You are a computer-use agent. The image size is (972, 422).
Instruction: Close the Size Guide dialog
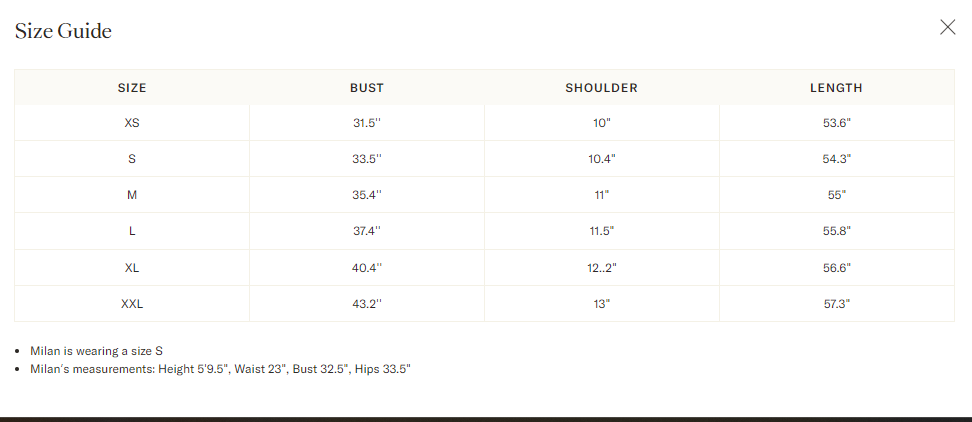[x=947, y=27]
